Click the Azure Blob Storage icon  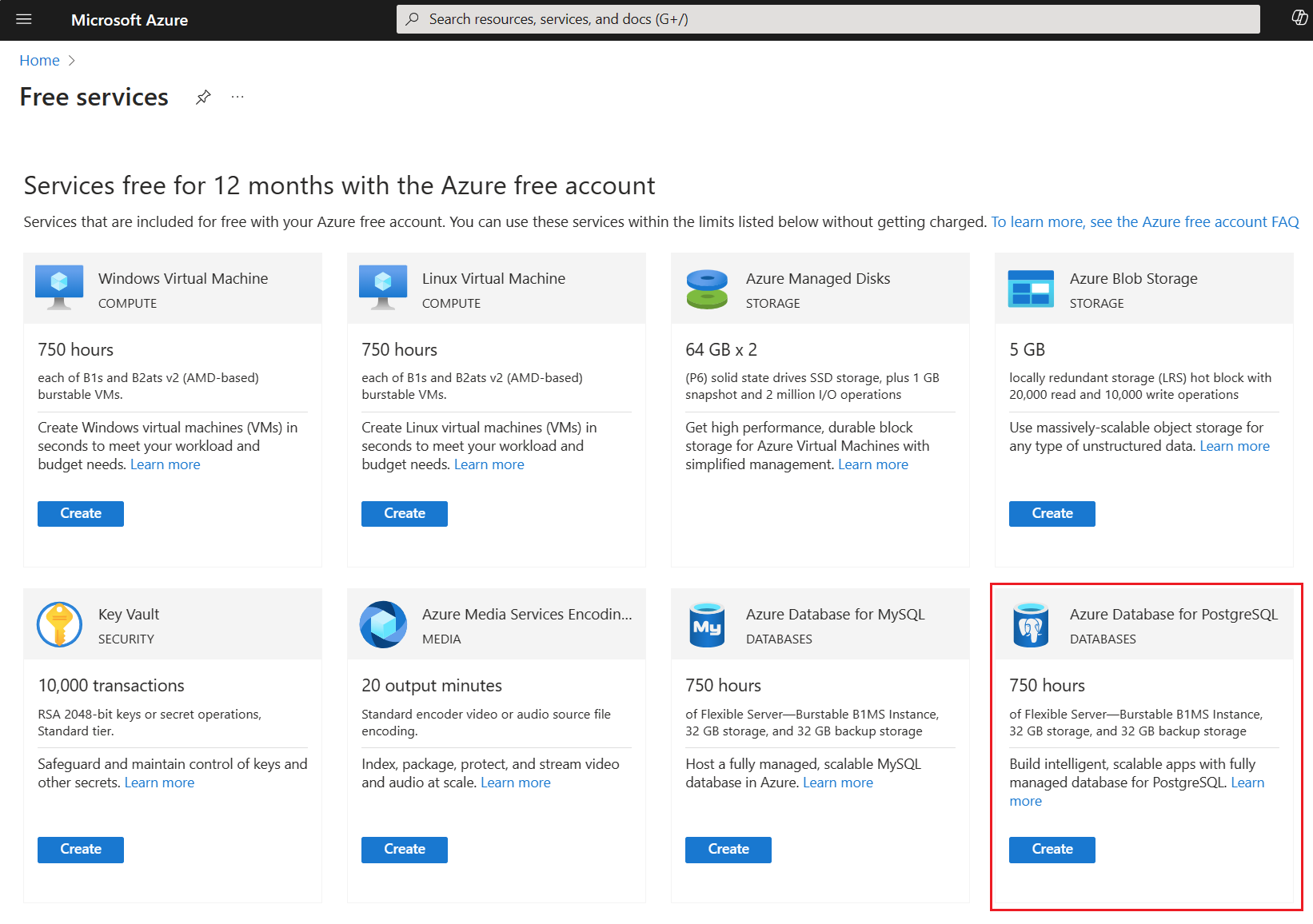click(x=1031, y=289)
